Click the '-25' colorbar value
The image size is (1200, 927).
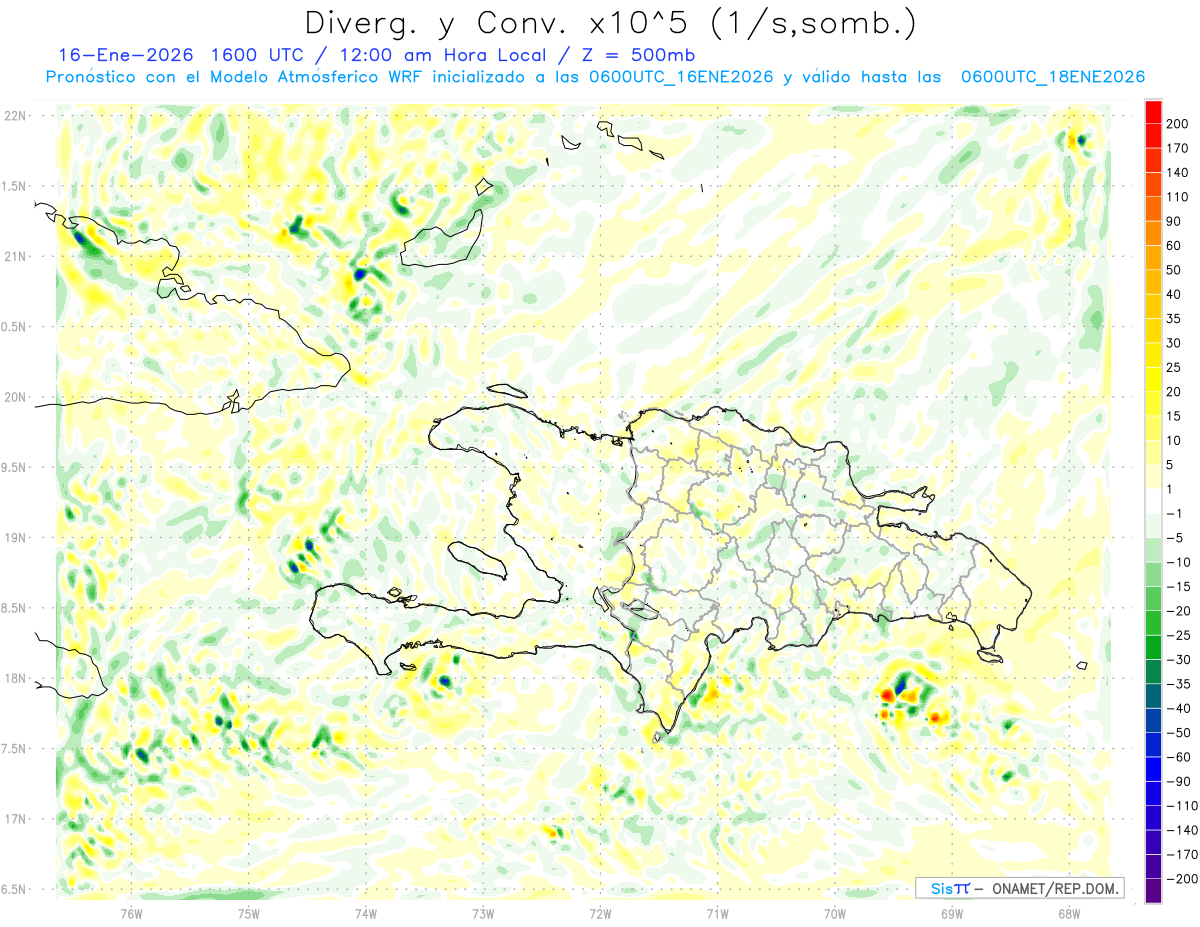(x=1177, y=635)
